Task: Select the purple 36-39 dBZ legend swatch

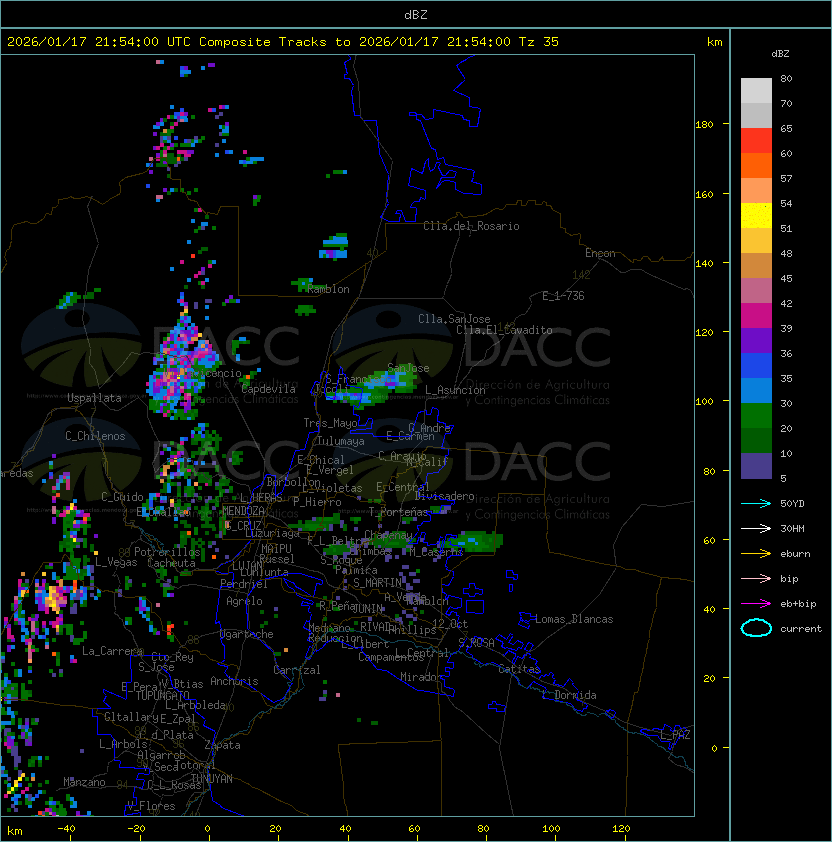Action: pos(756,340)
